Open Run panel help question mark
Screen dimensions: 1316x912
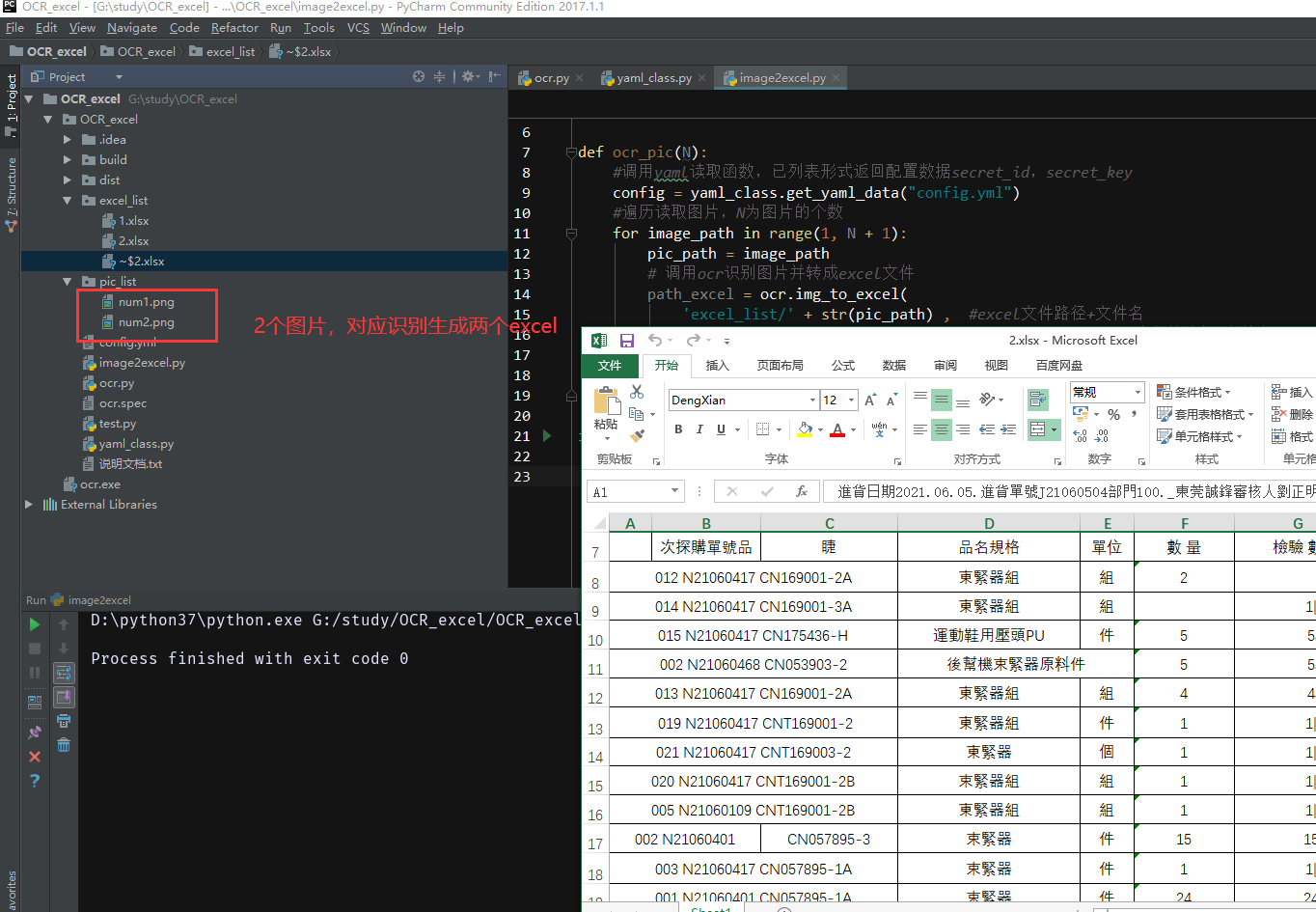pos(35,781)
